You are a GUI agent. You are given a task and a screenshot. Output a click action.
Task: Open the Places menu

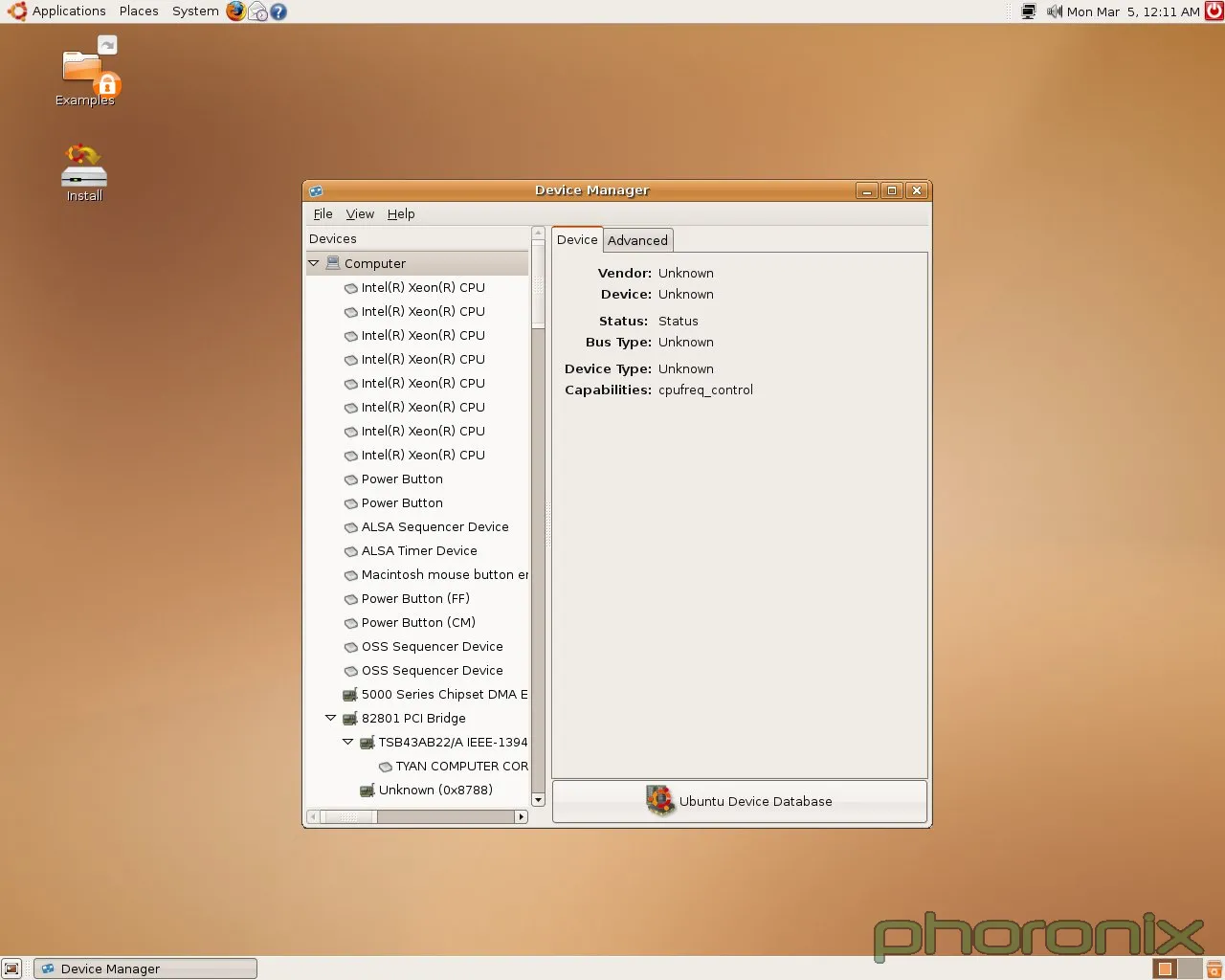[139, 11]
